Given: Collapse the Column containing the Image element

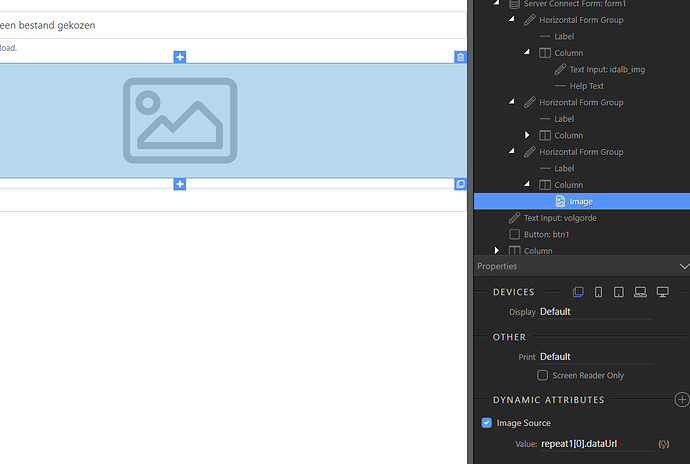Looking at the screenshot, I should (x=527, y=184).
